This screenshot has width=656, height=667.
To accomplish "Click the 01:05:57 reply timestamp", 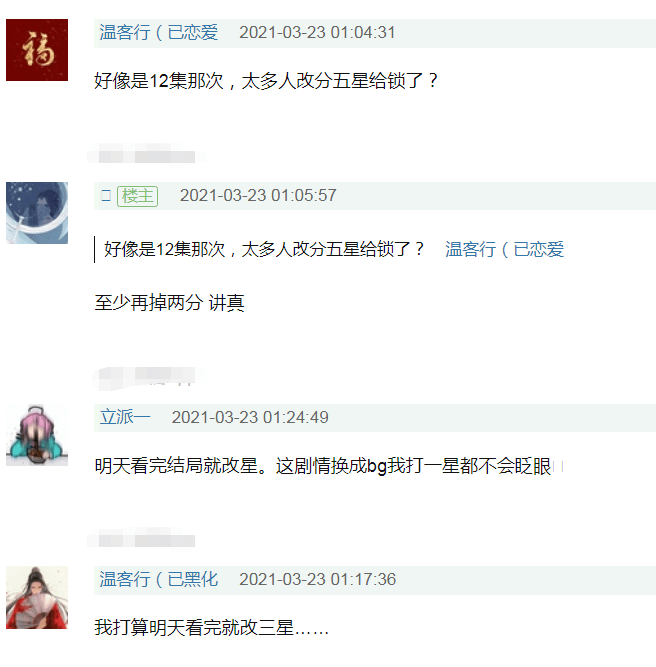I will tap(258, 196).
